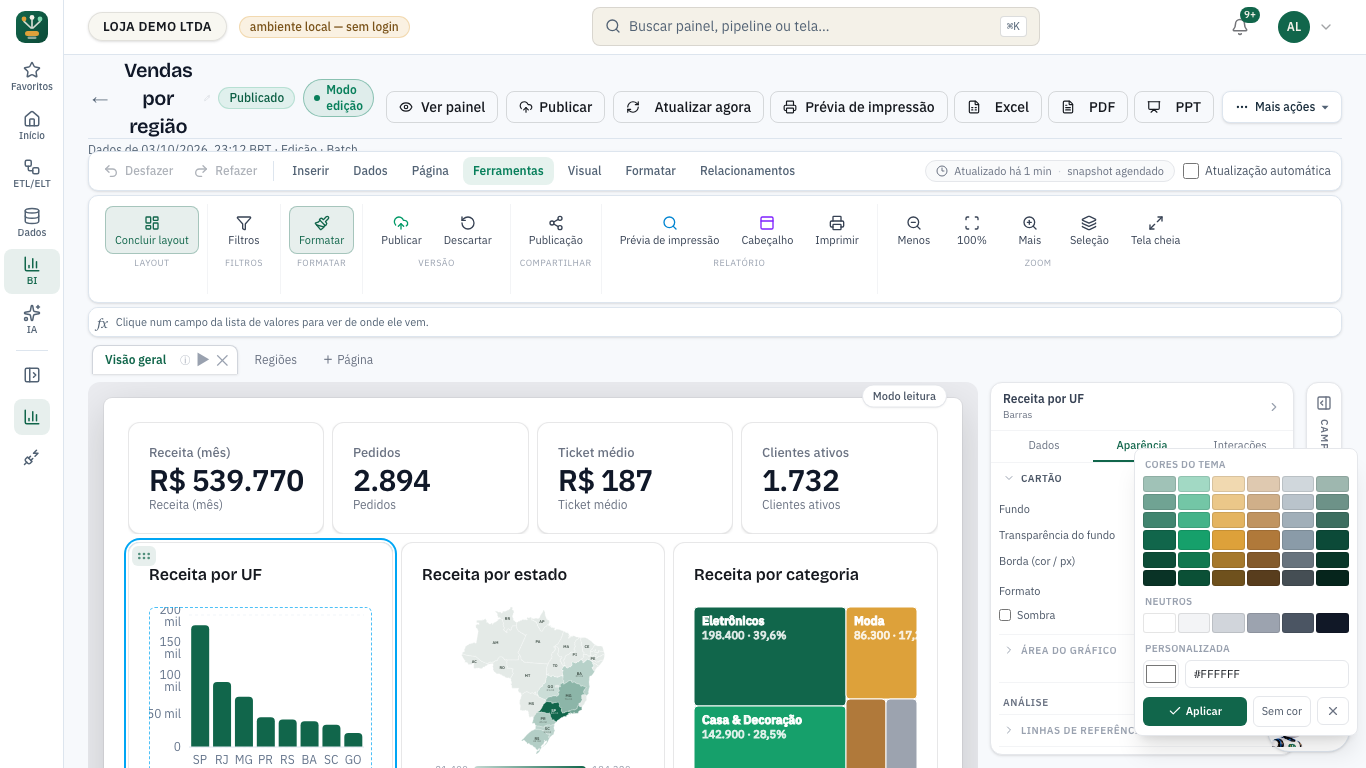Zoom in with the Mais tool
1366x768 pixels.
[x=1030, y=230]
